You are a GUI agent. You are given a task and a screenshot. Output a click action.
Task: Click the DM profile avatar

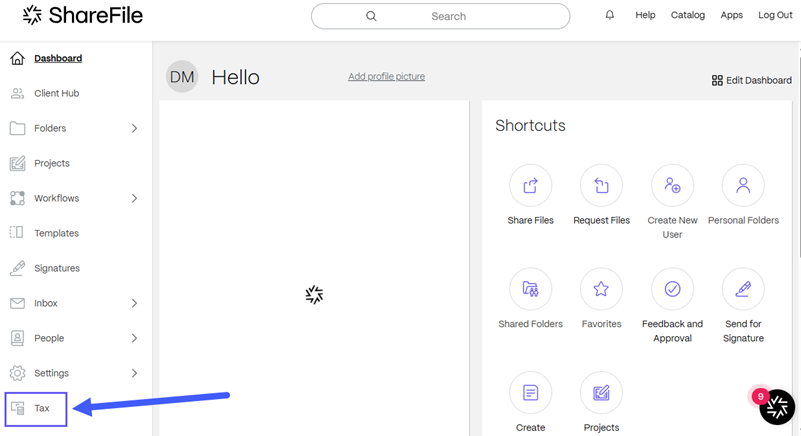click(182, 77)
